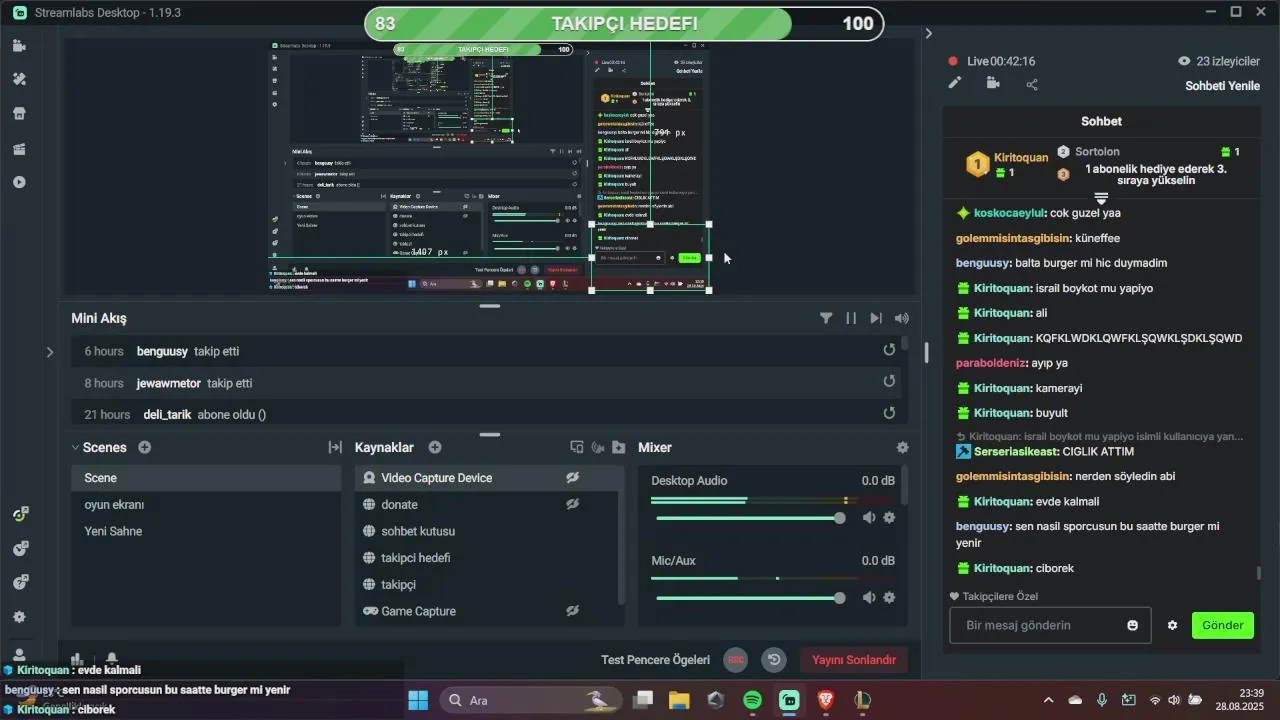Open the Settings gear in left sidebar
Screen dimensions: 1280x720
pyautogui.click(x=19, y=617)
